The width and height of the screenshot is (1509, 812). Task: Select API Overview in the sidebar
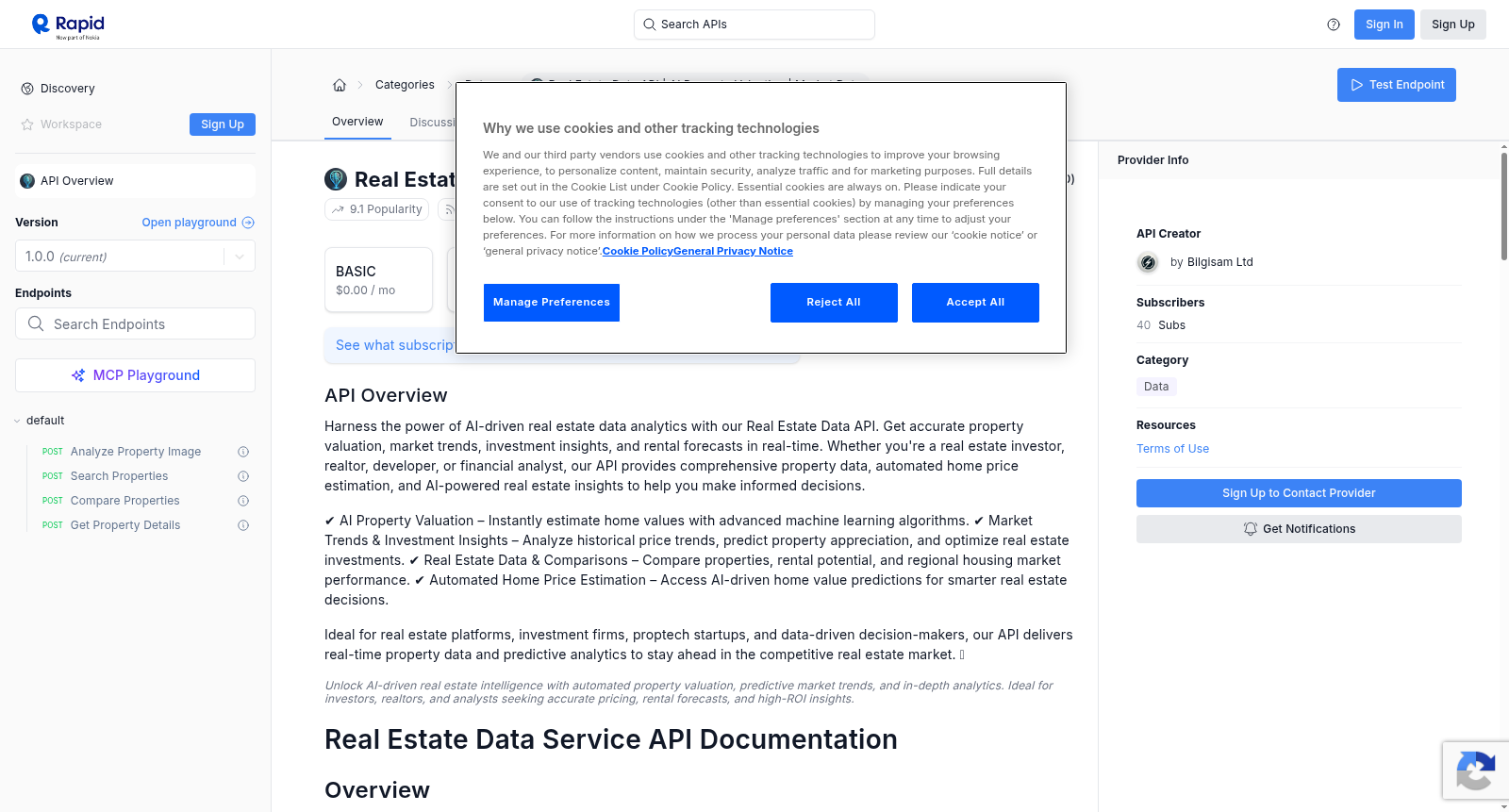pos(135,181)
